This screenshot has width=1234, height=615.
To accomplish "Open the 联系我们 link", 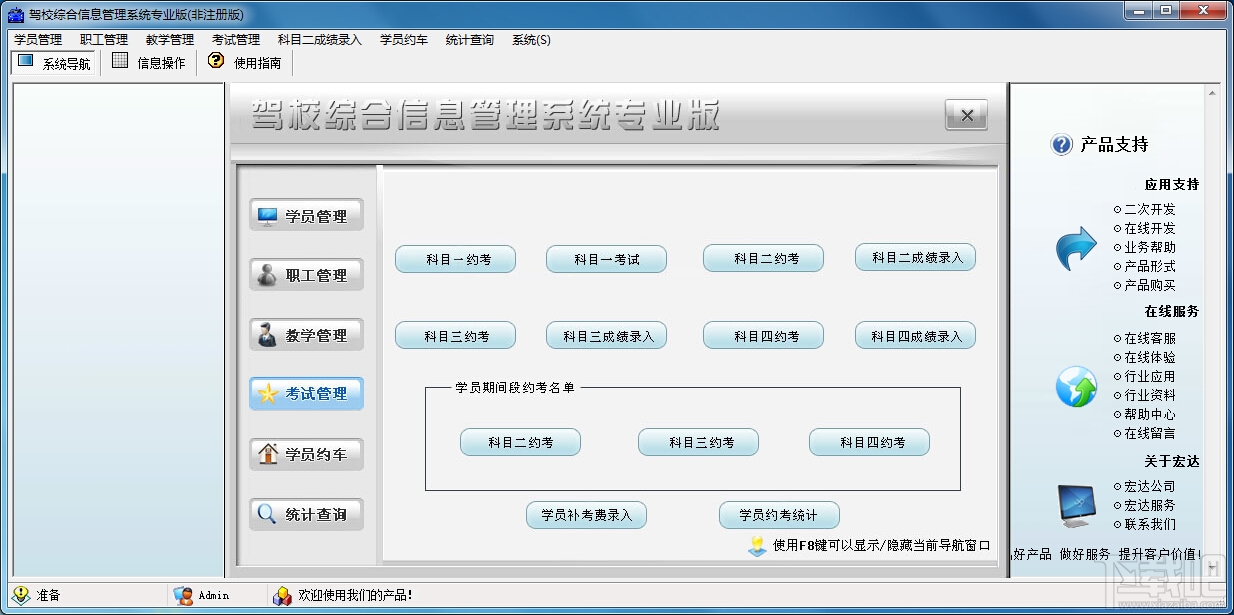I will click(x=1150, y=525).
